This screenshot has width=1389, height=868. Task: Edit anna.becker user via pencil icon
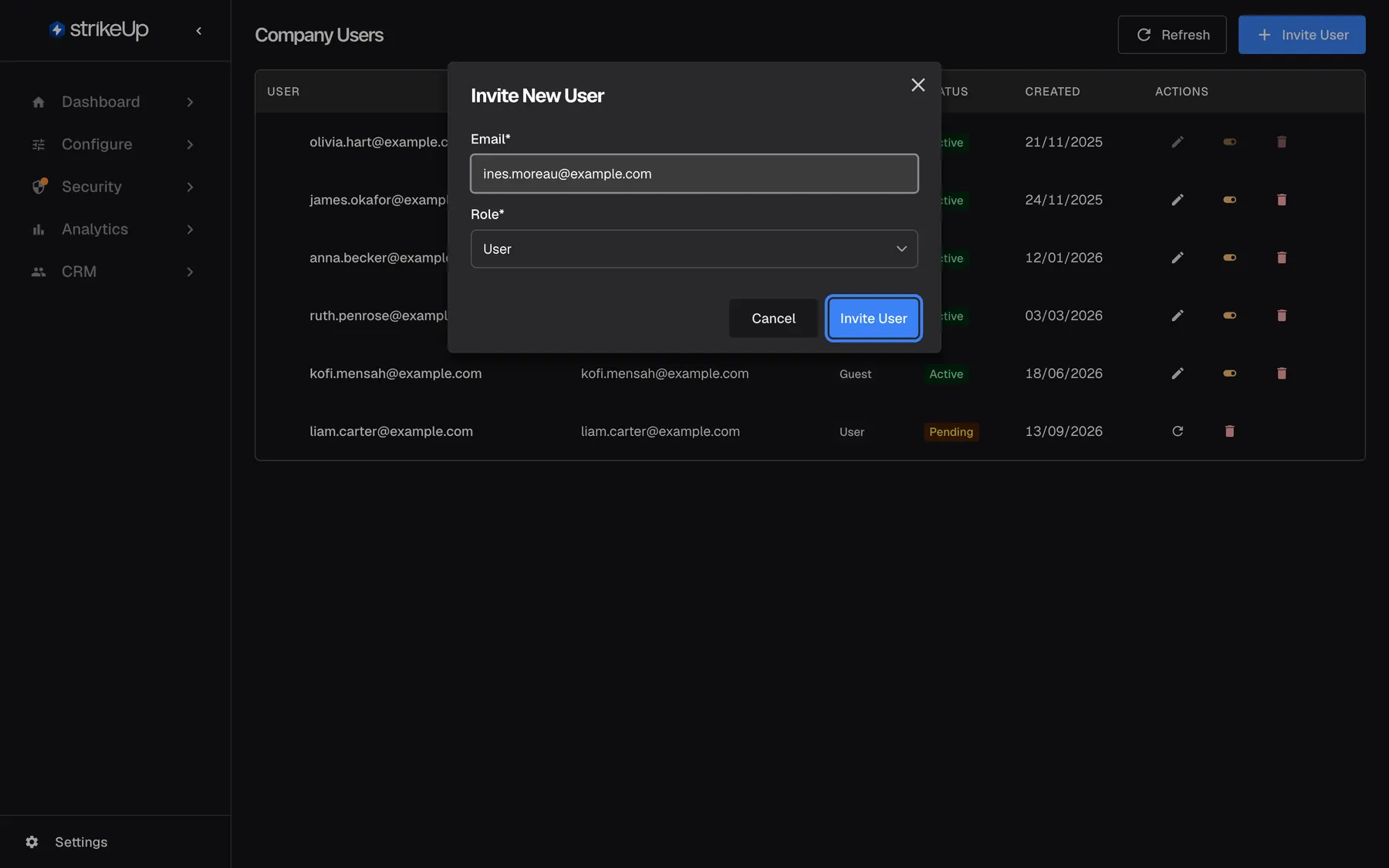pos(1178,258)
